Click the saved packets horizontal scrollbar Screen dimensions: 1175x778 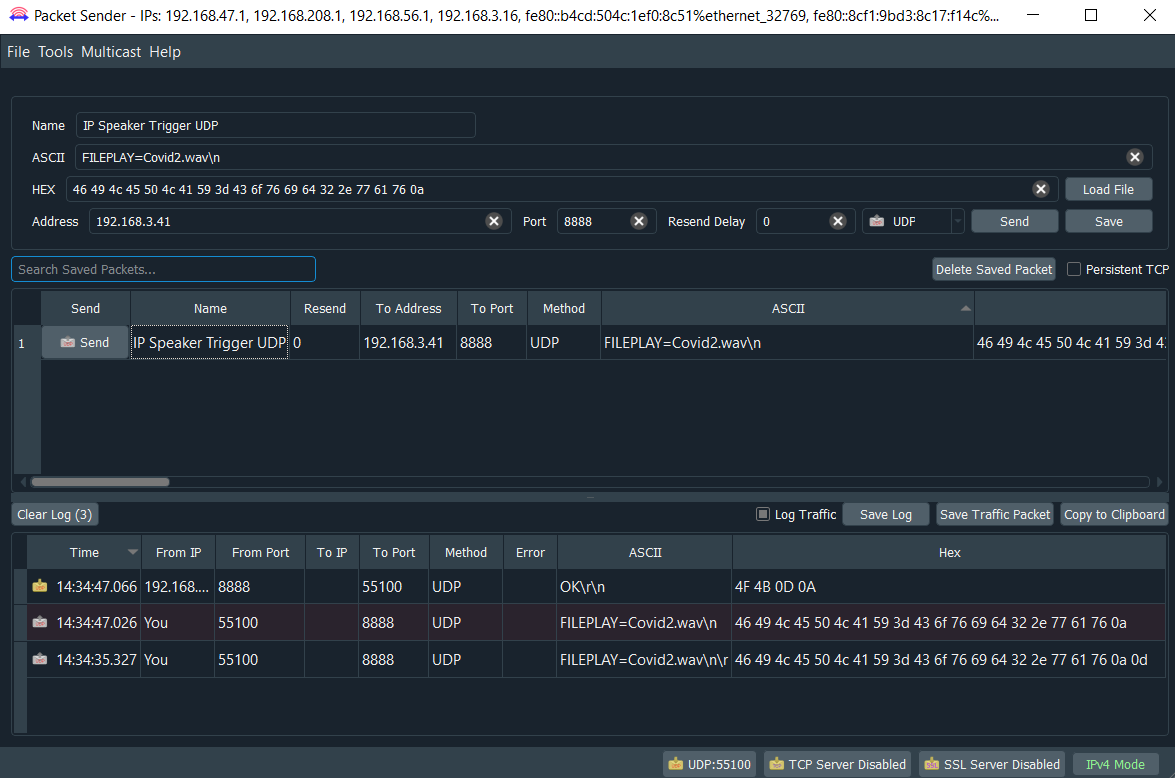coord(100,482)
